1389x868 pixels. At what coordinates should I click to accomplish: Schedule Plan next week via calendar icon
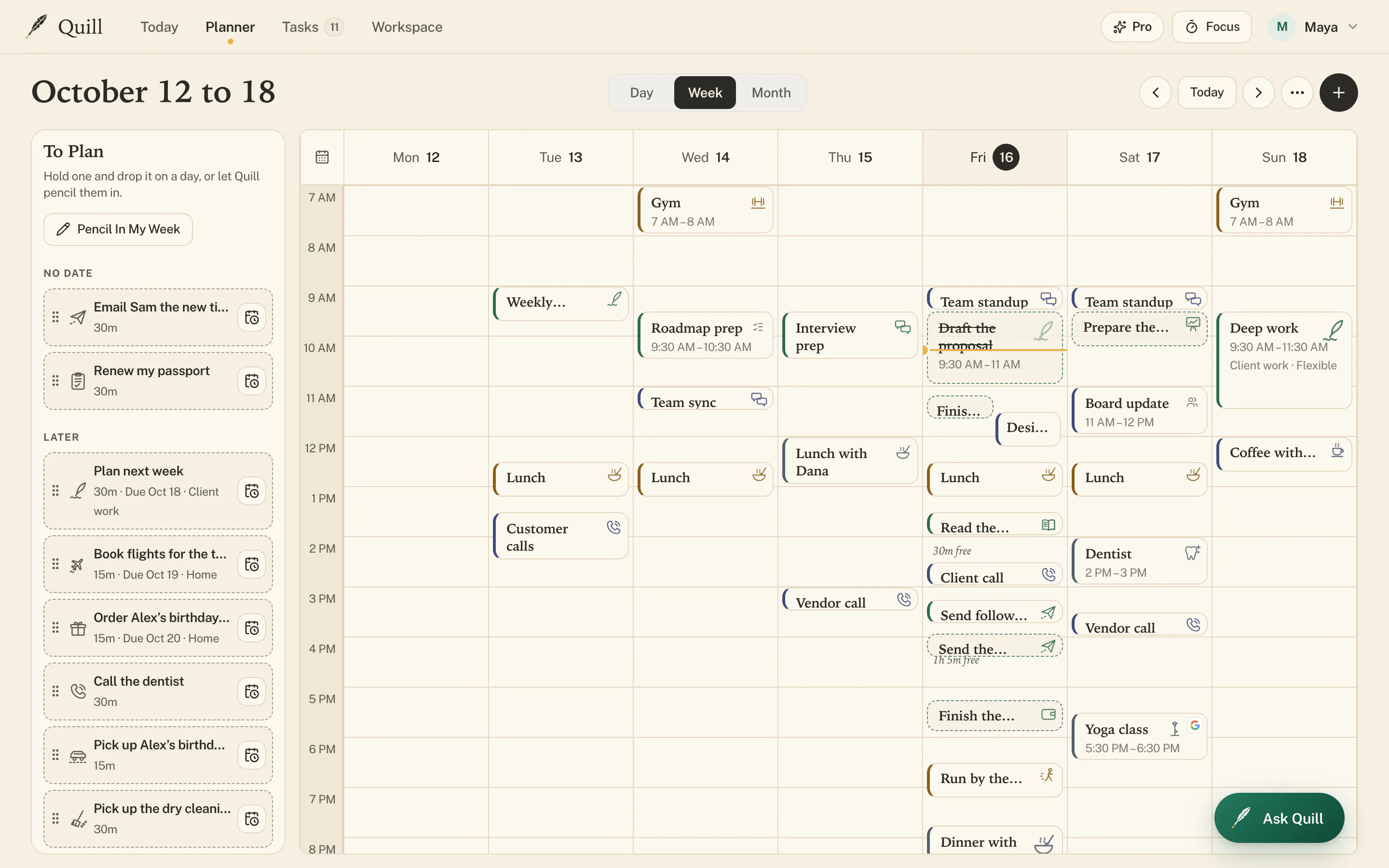click(x=252, y=491)
